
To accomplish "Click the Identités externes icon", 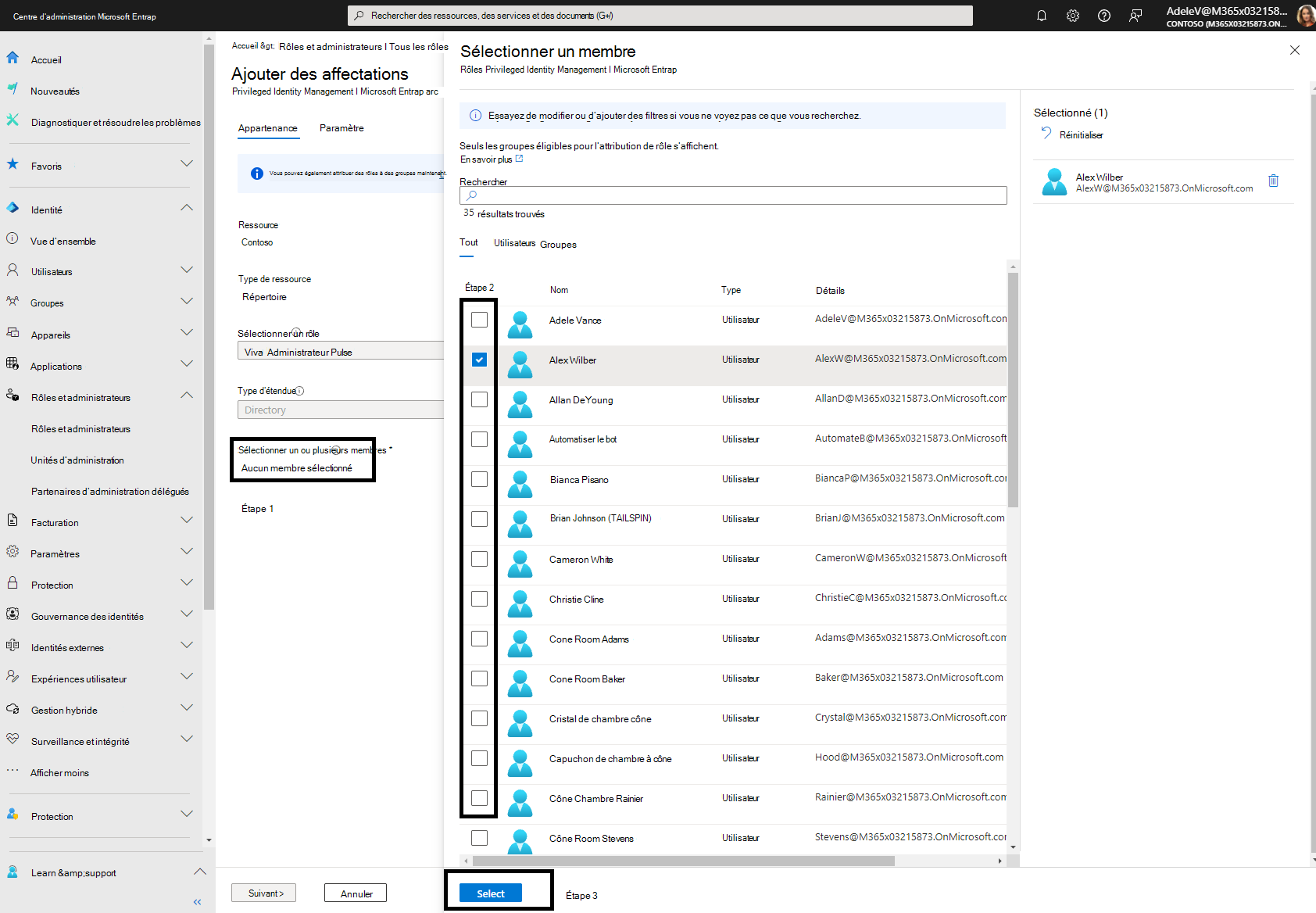I will [13, 645].
